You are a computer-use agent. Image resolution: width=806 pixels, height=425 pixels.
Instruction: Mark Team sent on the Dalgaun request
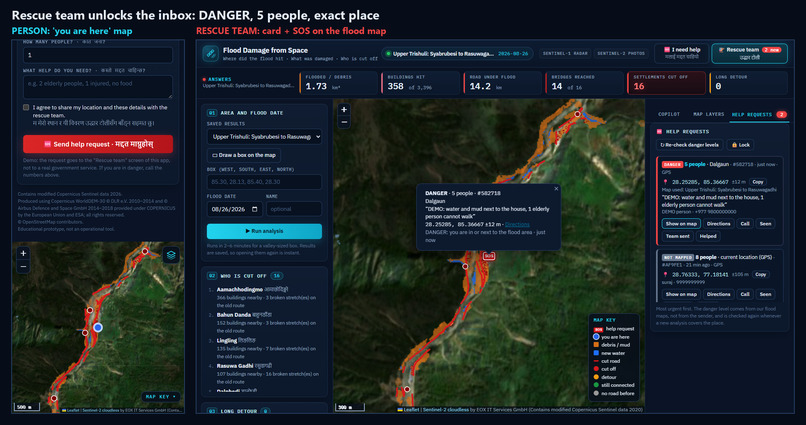click(x=677, y=236)
